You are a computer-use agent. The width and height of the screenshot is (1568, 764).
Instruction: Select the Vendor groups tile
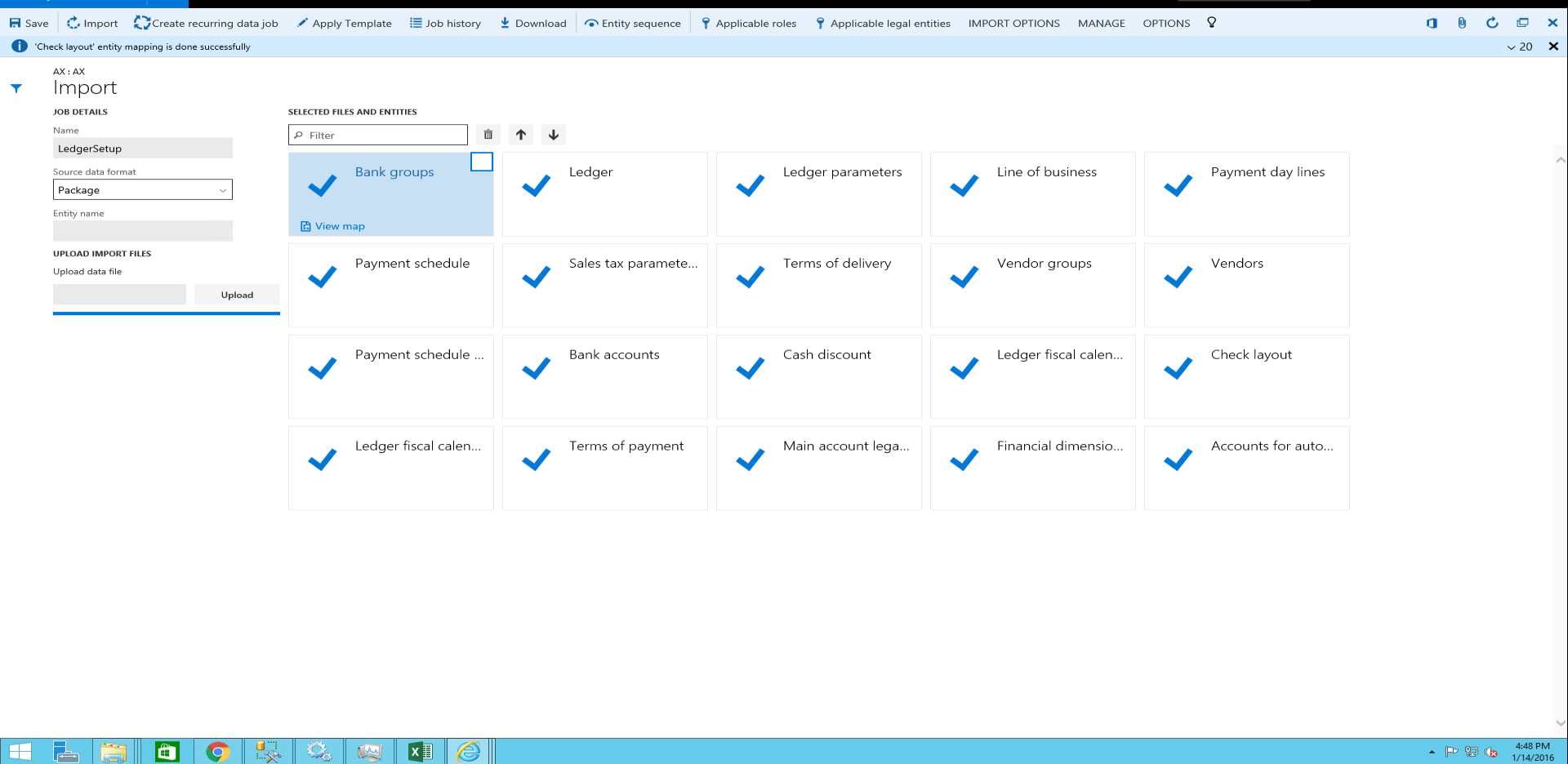click(1033, 286)
